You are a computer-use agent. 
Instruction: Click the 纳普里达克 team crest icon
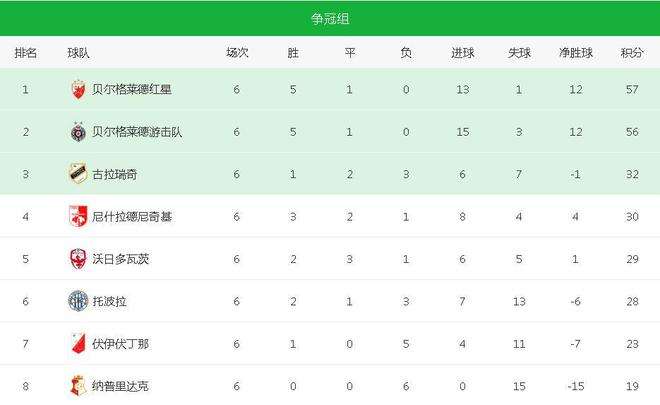[x=78, y=386]
